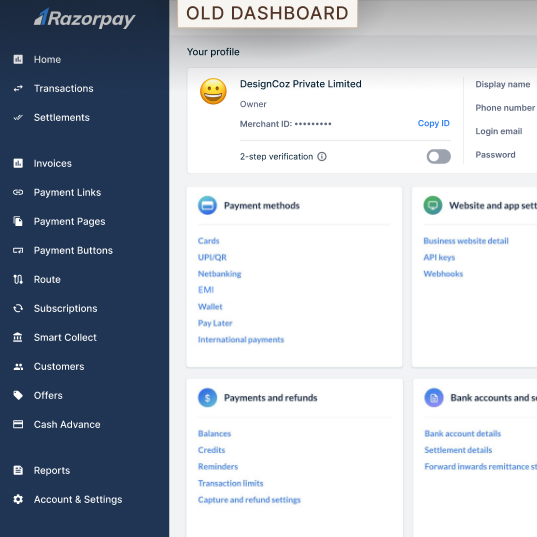The image size is (537, 537).
Task: Click the Transactions arrows icon
Action: point(18,88)
